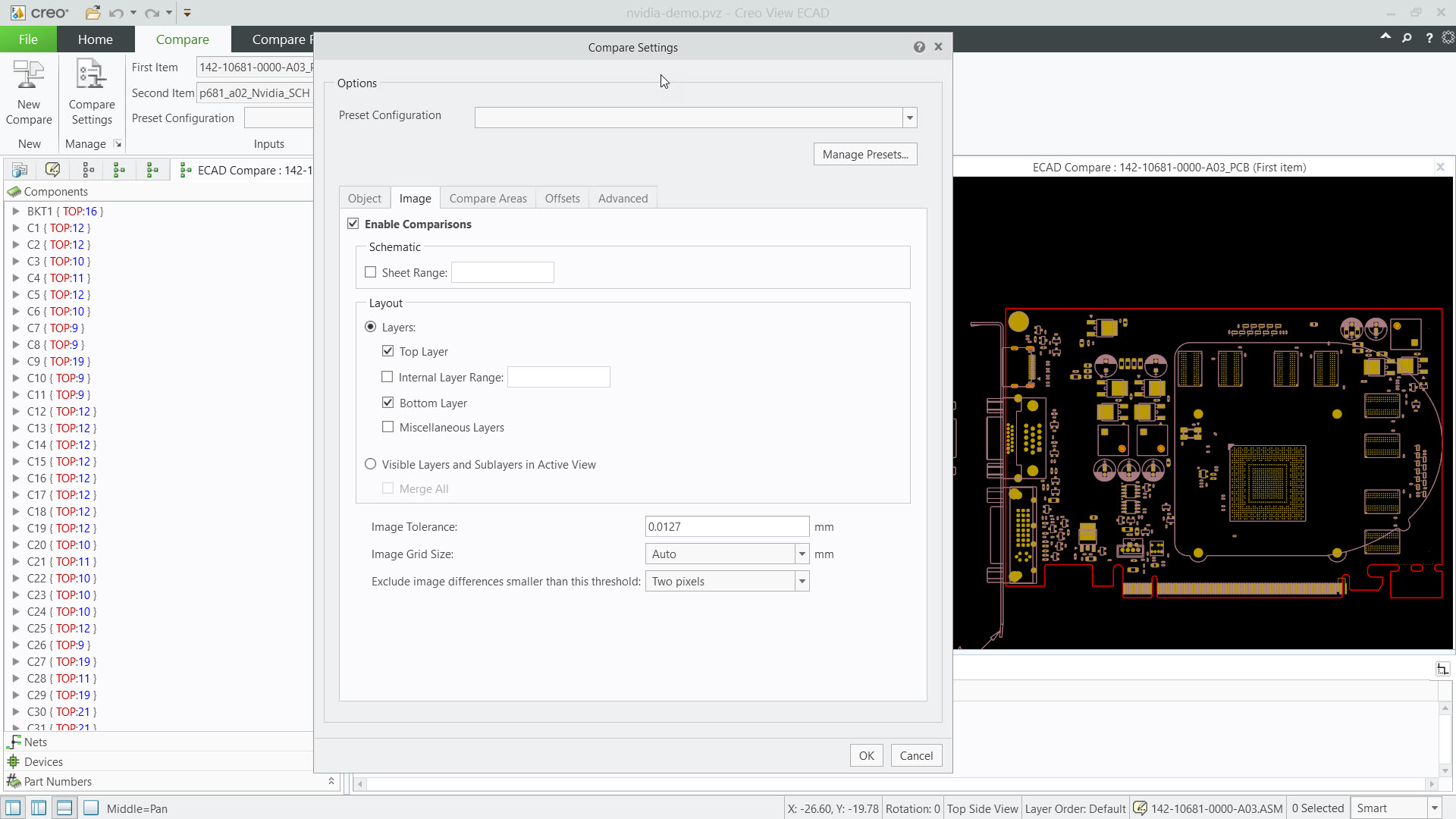Click the Internal Layer Range text field

click(x=559, y=377)
